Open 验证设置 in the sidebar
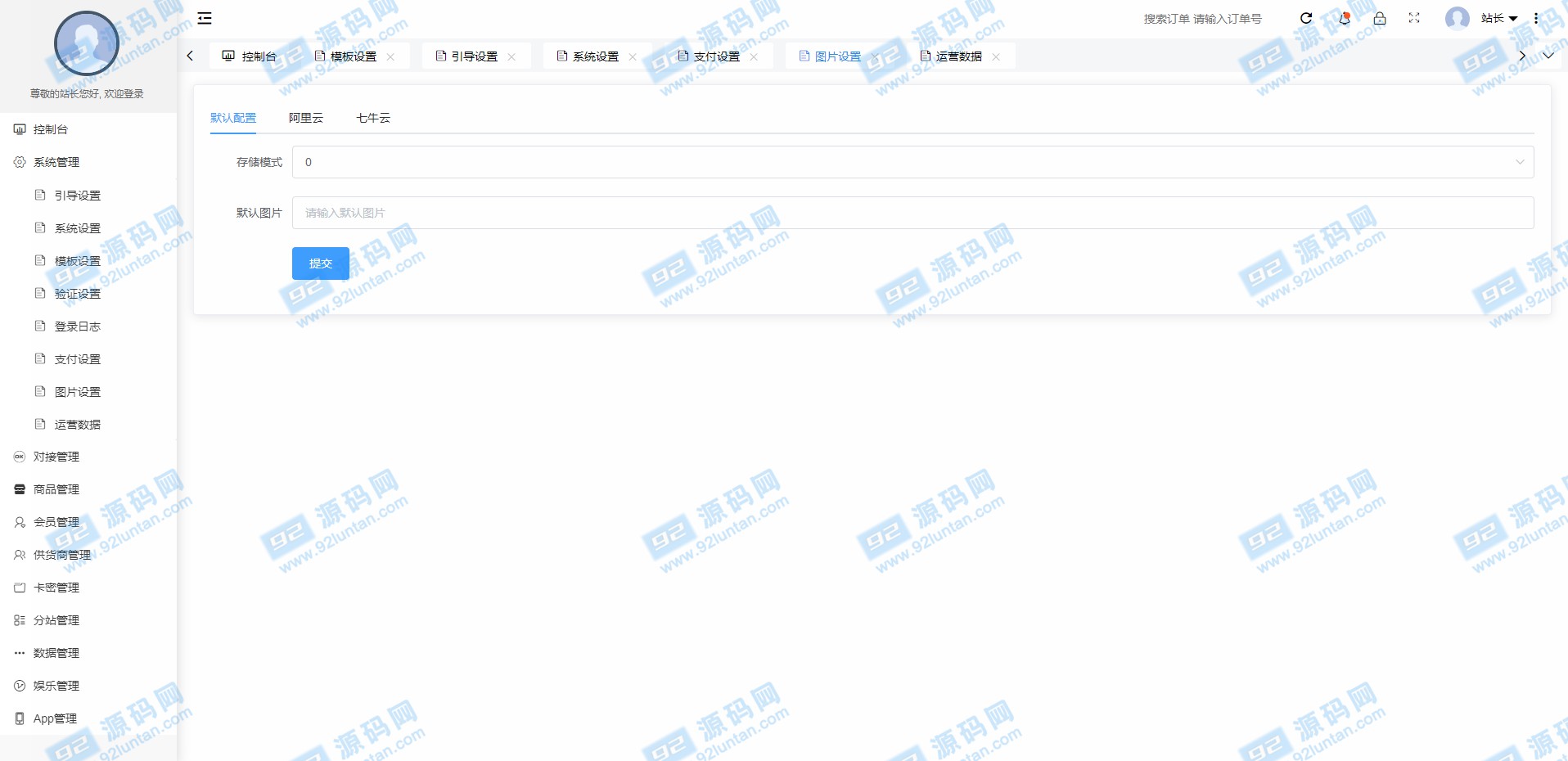 88,294
